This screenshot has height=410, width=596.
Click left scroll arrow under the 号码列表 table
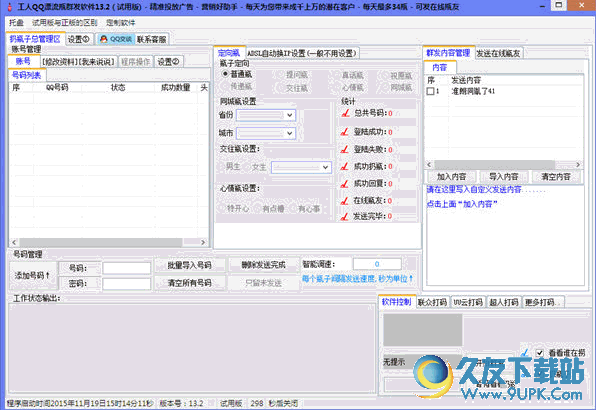[14, 242]
